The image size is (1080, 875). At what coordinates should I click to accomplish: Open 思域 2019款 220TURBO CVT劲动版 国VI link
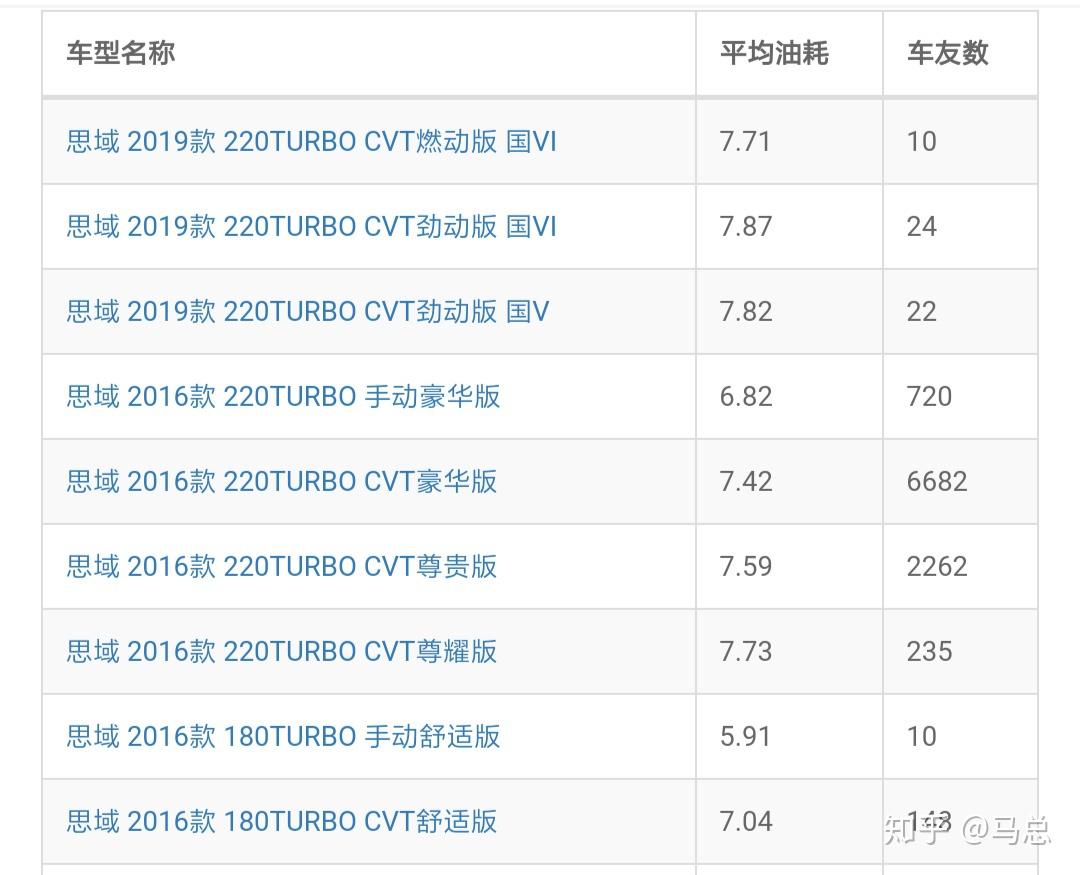pos(311,226)
